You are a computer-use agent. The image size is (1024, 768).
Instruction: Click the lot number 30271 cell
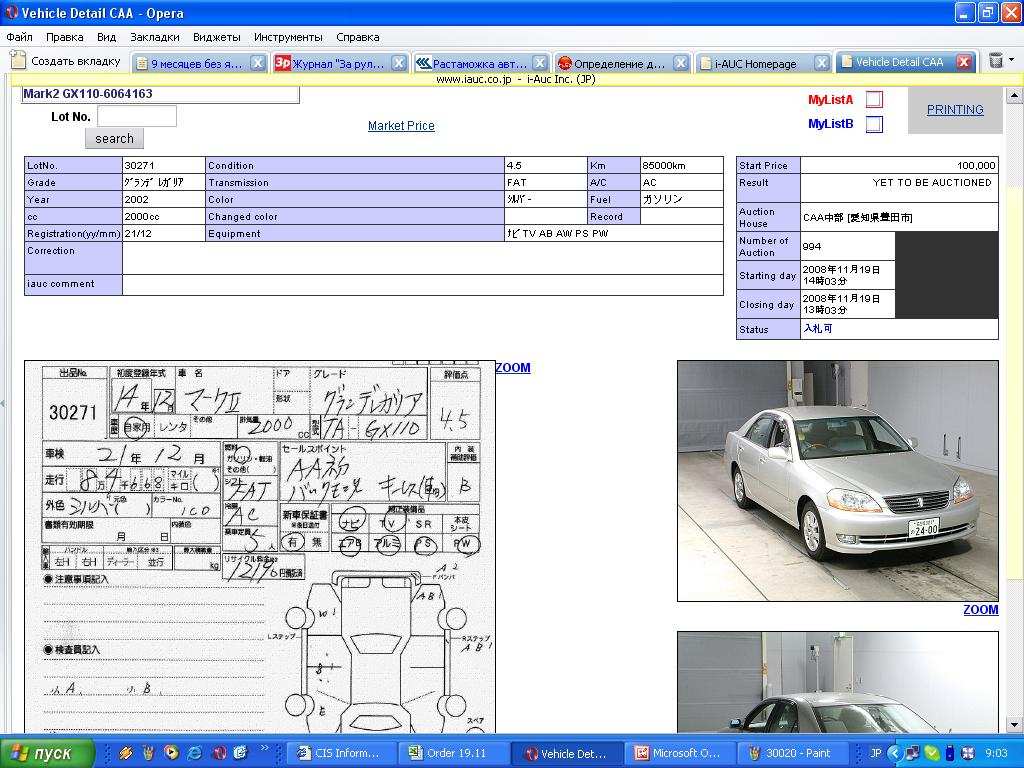(164, 165)
